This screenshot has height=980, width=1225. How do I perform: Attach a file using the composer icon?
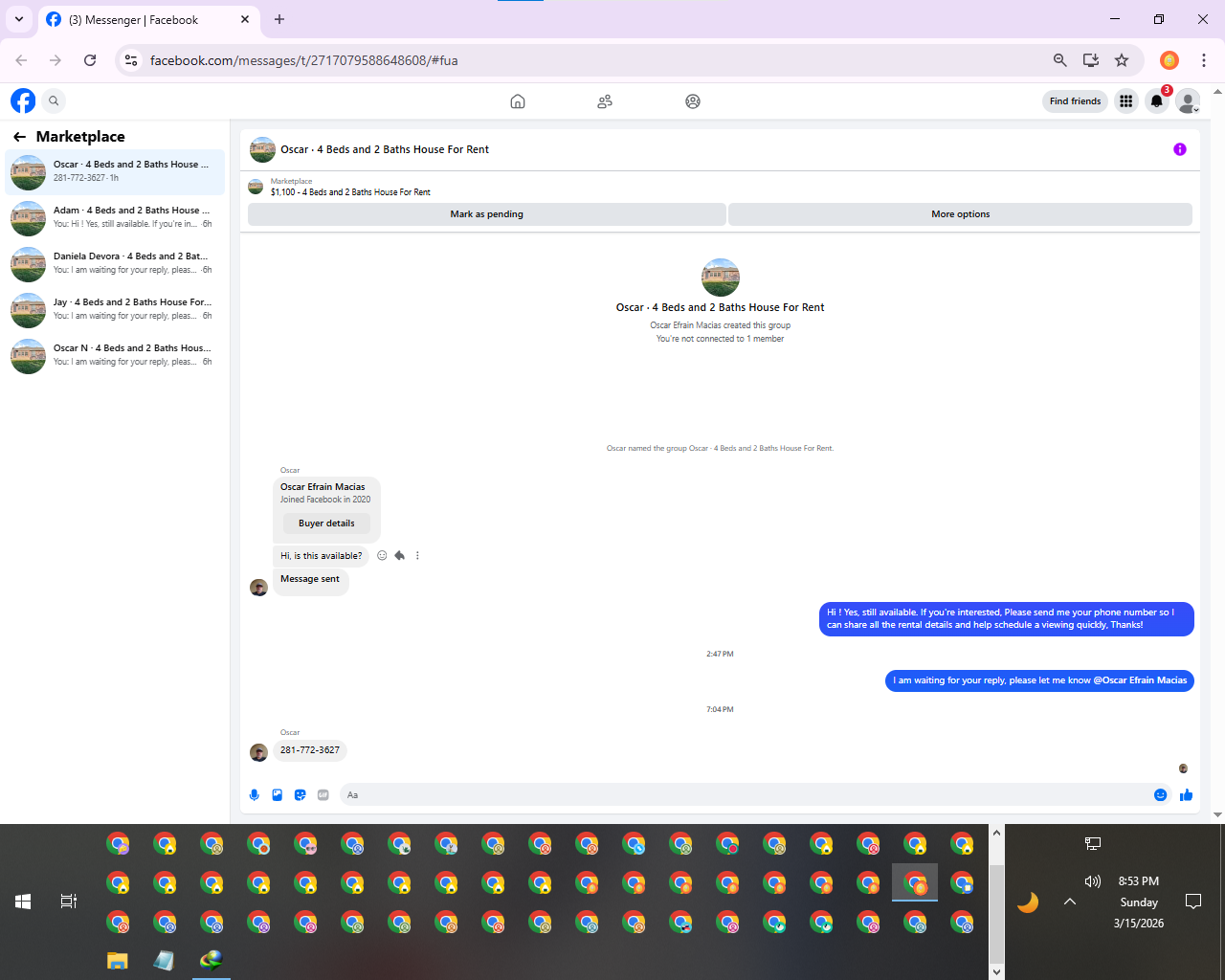tap(278, 795)
